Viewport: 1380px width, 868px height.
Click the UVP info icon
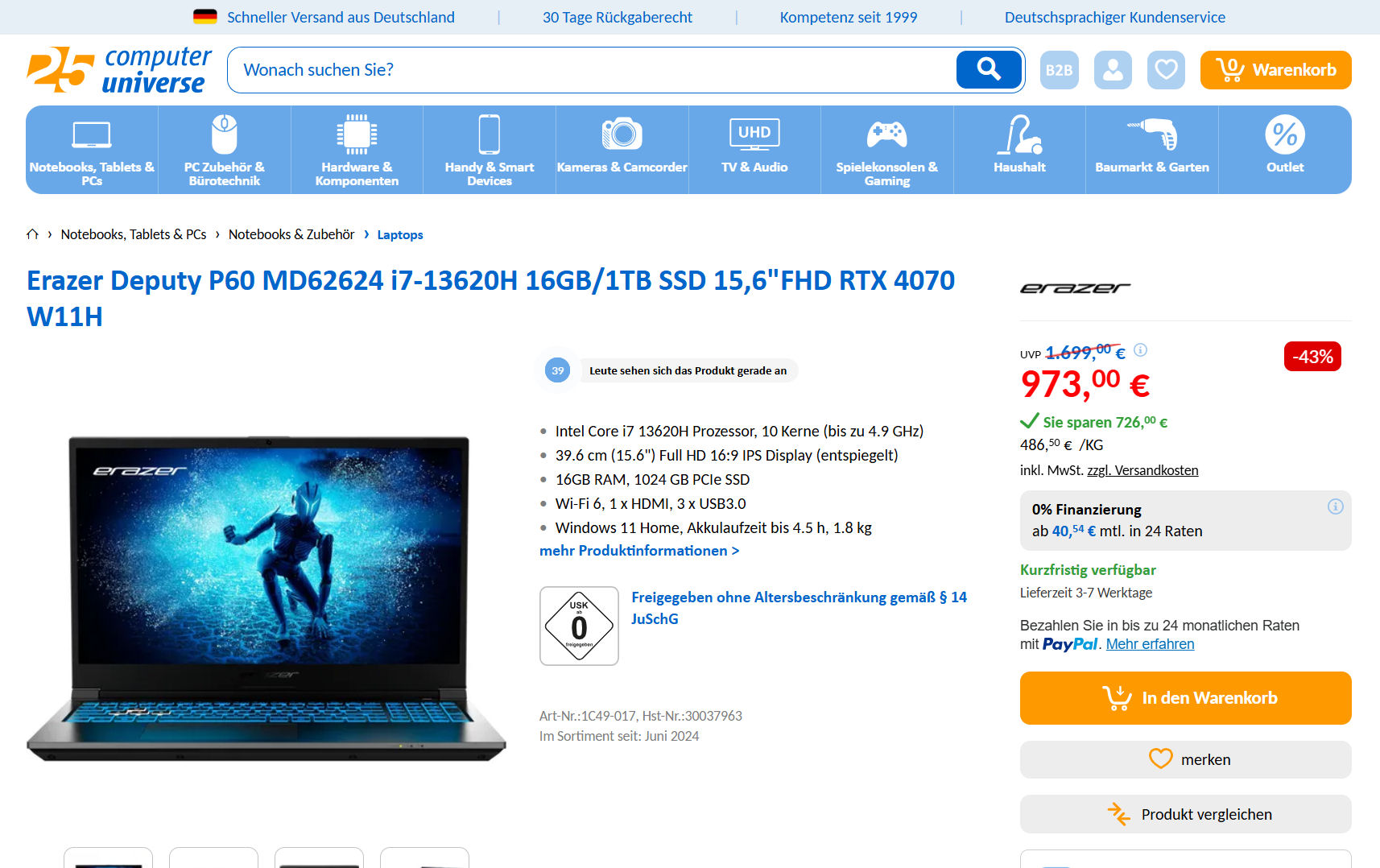1140,349
